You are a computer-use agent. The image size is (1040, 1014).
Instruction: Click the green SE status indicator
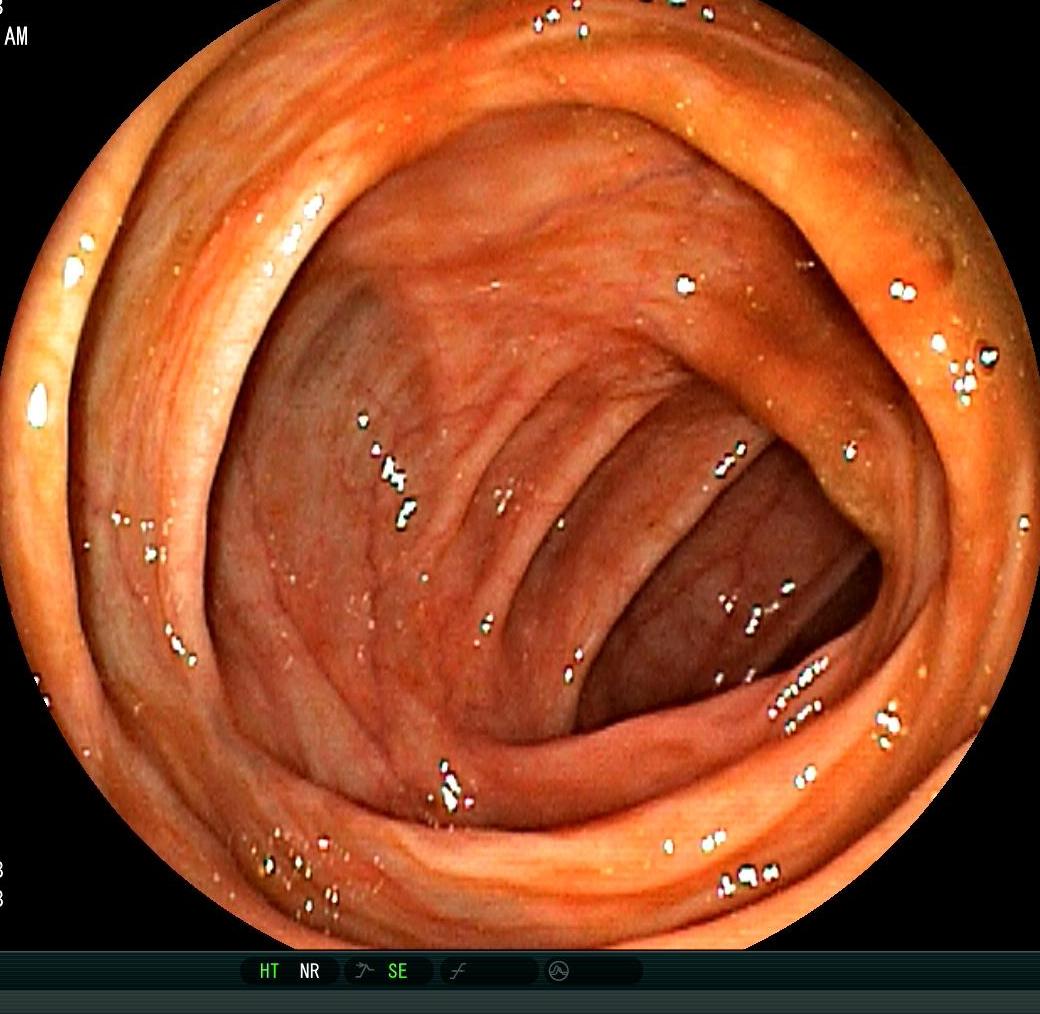(397, 971)
